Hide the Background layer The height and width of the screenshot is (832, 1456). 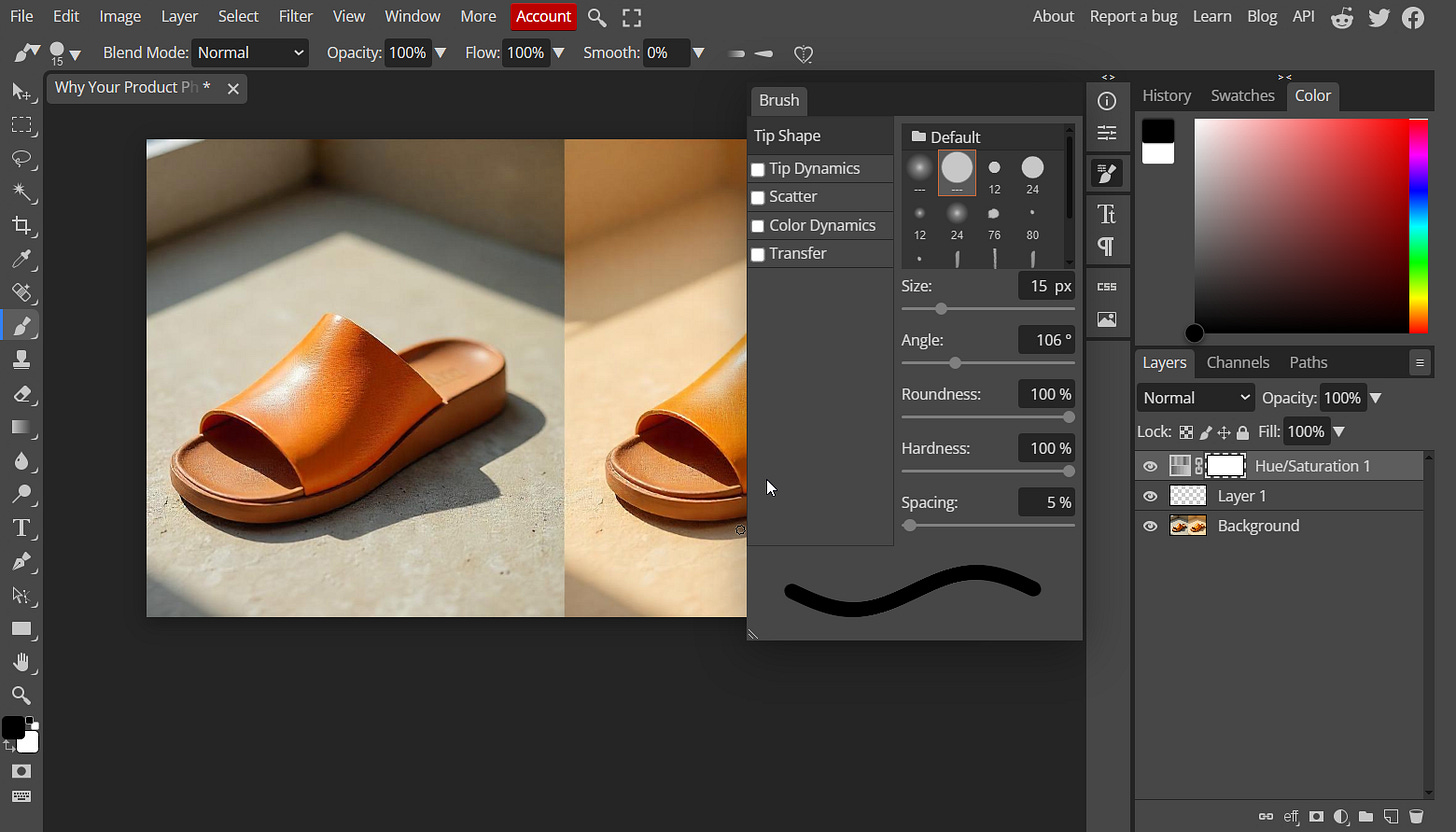pyautogui.click(x=1150, y=525)
